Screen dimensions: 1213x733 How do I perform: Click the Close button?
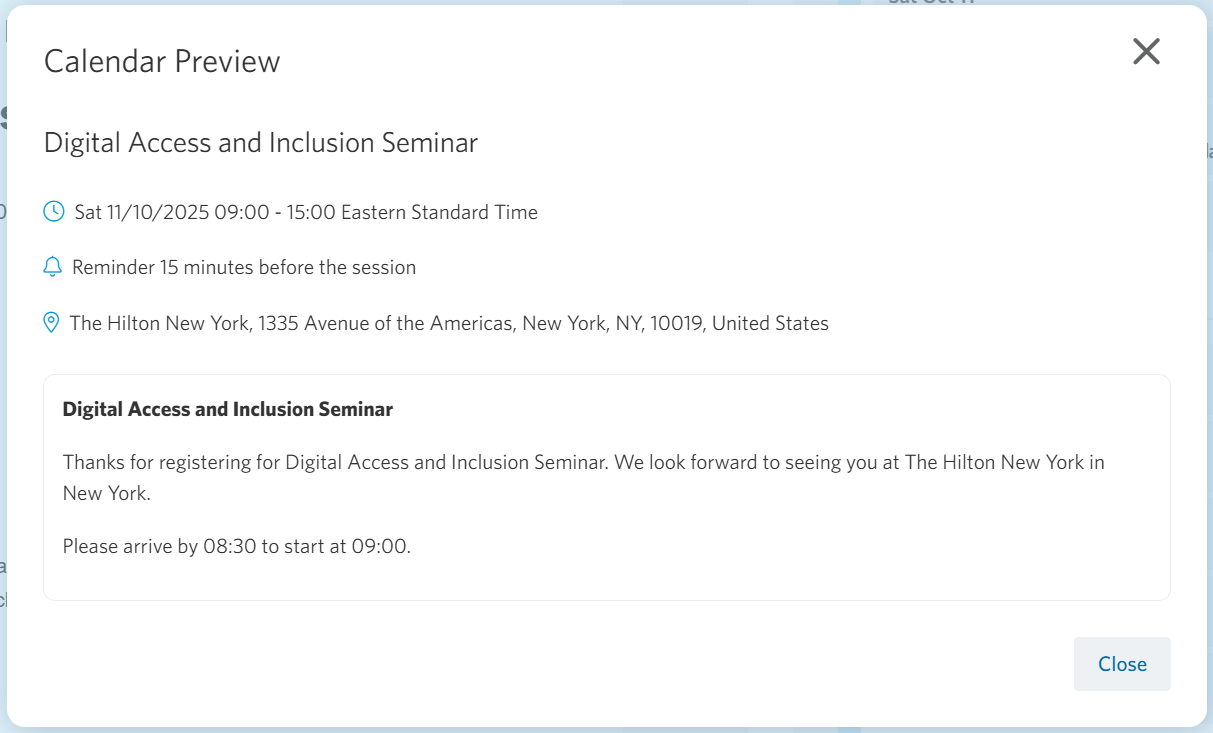(x=1122, y=664)
